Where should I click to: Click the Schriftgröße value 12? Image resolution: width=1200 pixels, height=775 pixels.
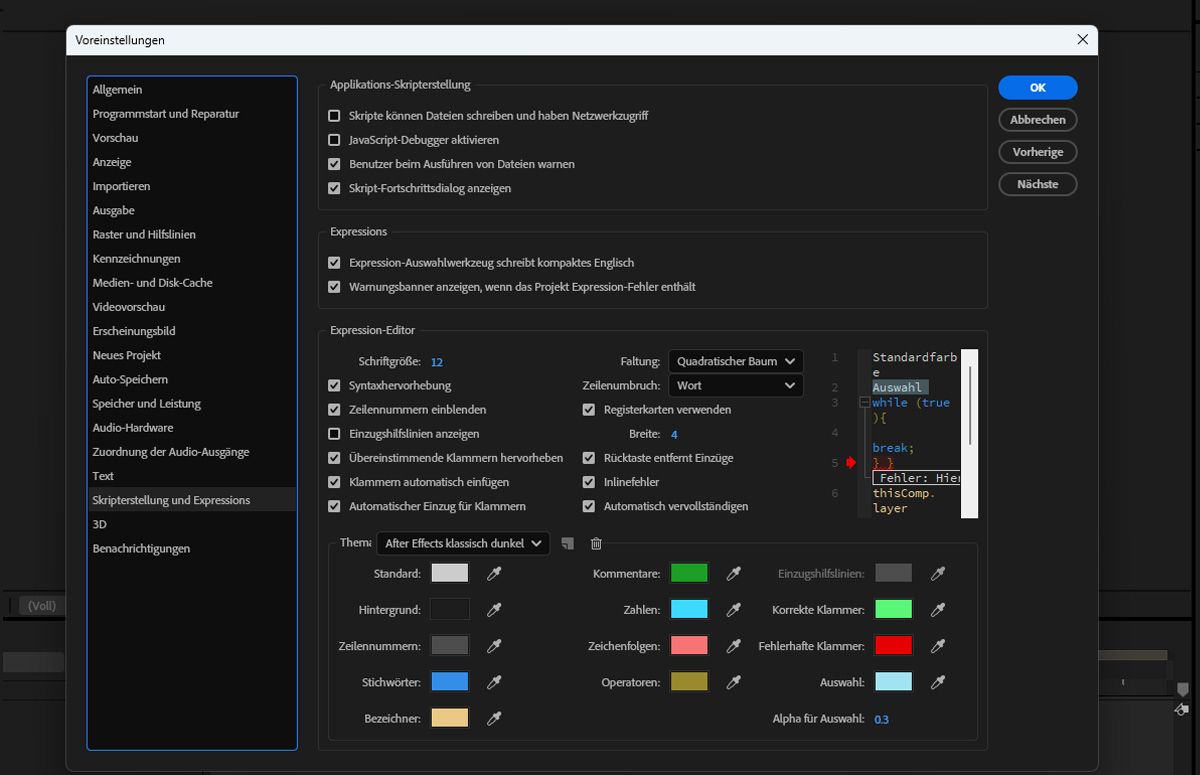pyautogui.click(x=437, y=362)
